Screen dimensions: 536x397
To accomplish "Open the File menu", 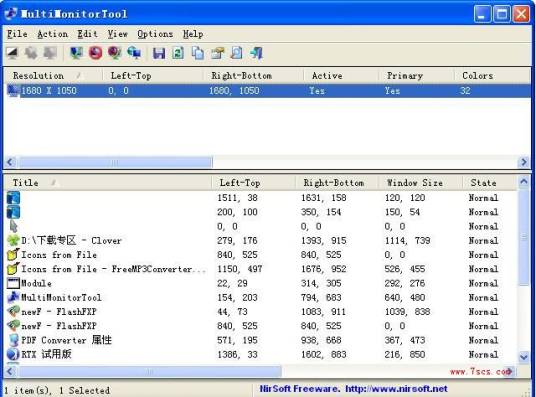I will coord(17,34).
